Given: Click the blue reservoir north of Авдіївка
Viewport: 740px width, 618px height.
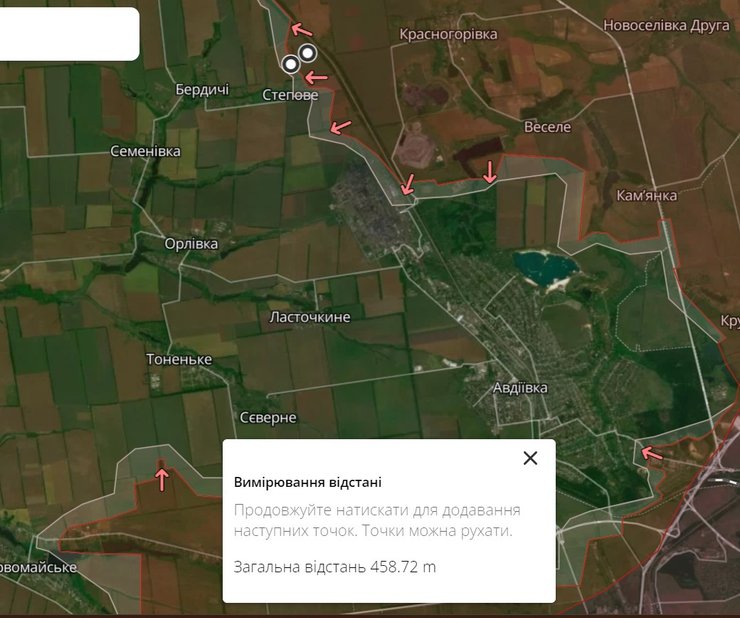Looking at the screenshot, I should [546, 268].
